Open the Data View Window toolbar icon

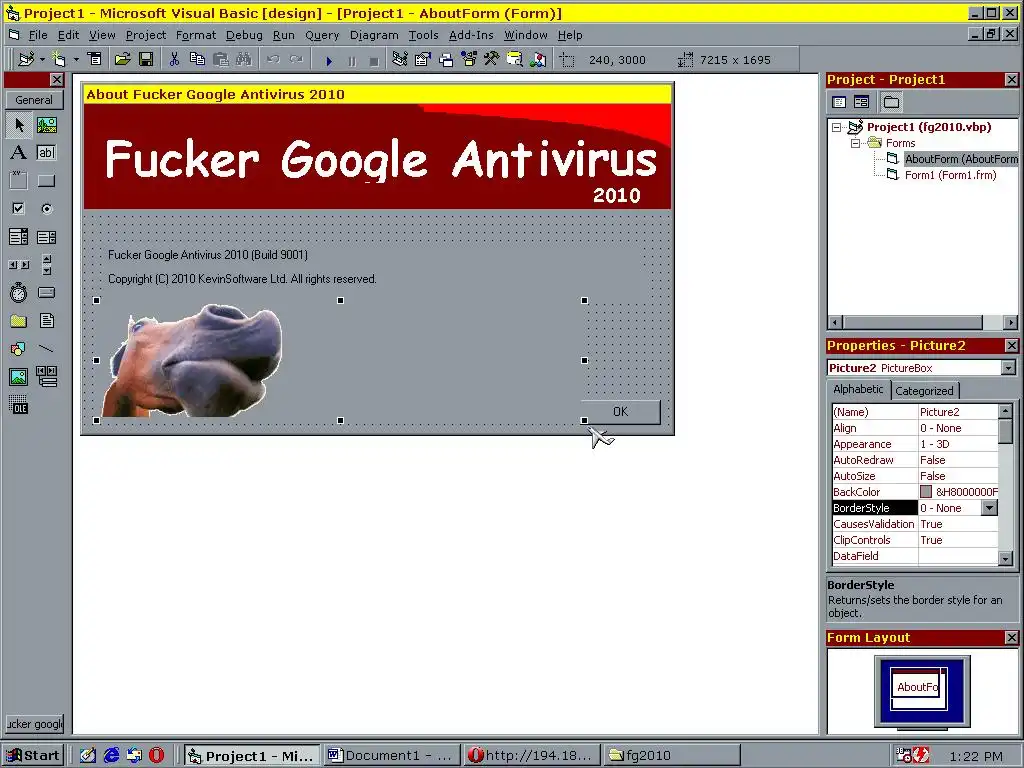pos(515,59)
